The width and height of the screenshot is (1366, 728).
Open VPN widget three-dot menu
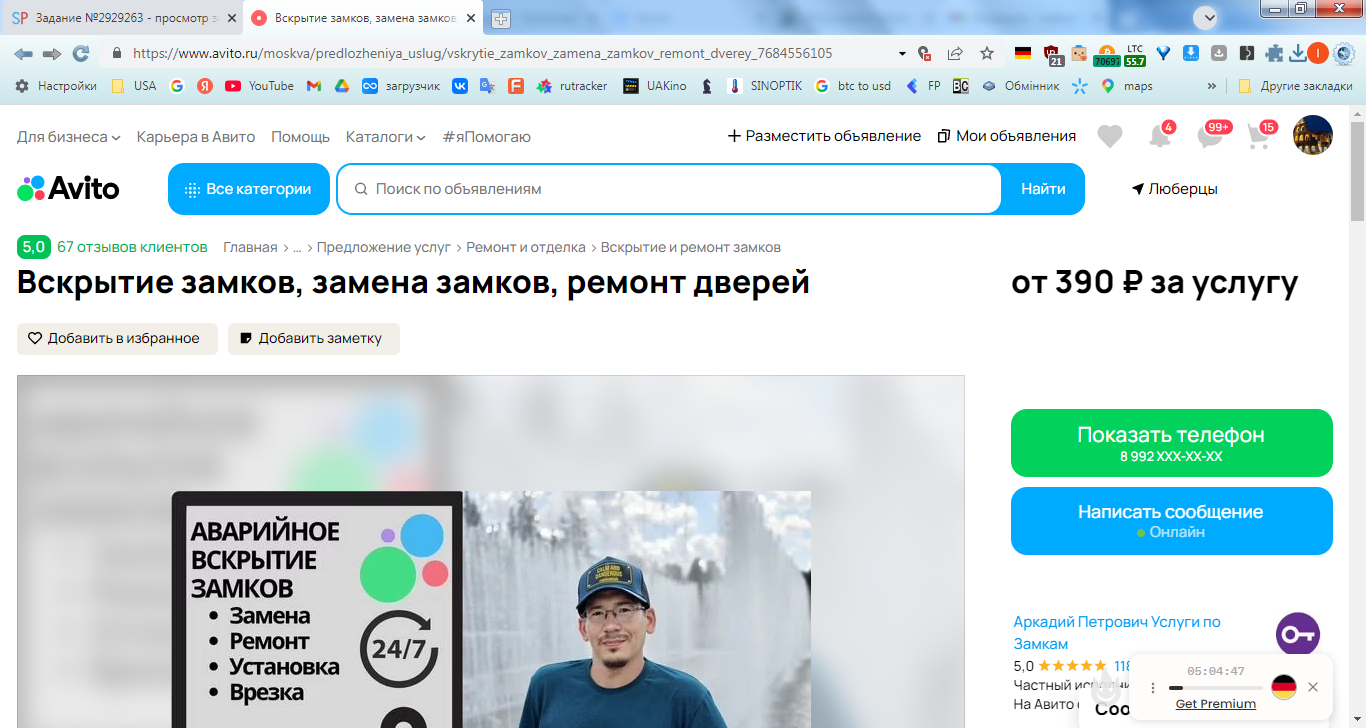(x=1152, y=688)
